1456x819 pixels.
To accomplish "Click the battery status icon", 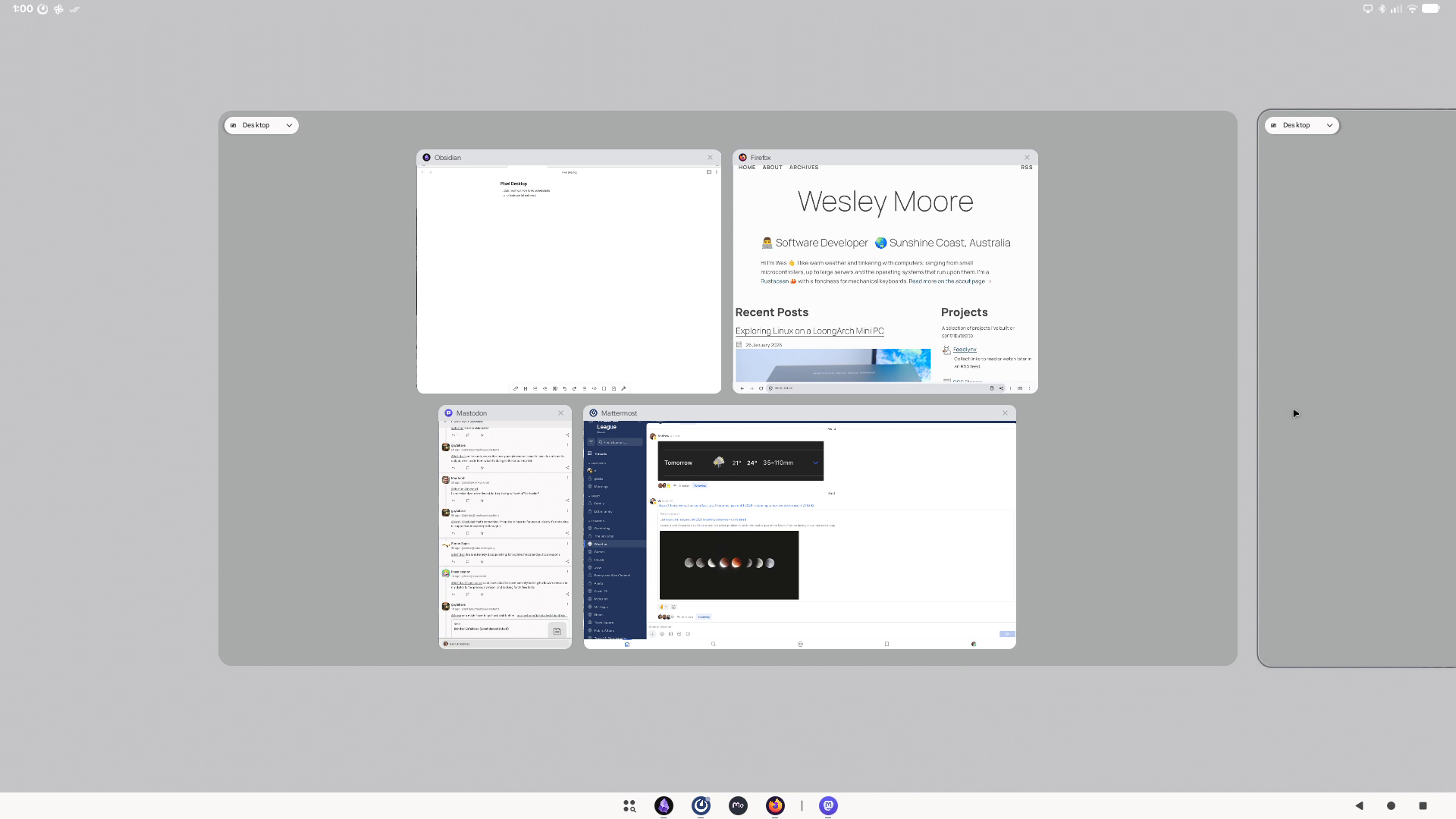I will click(1430, 9).
